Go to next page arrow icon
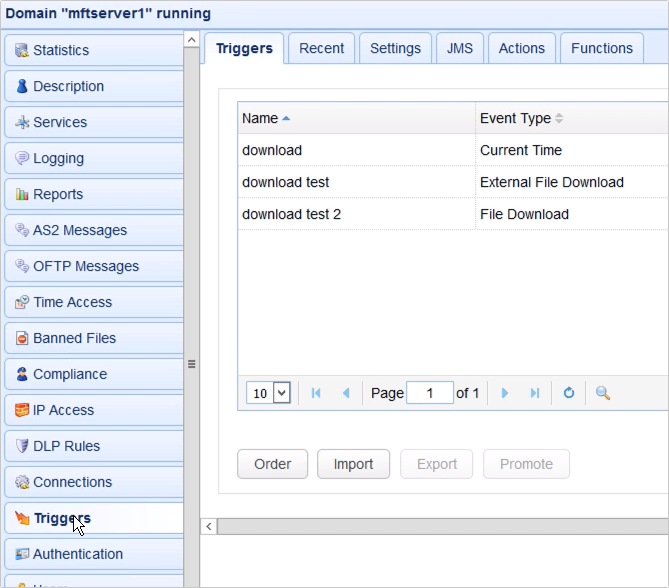The width and height of the screenshot is (669, 588). click(x=504, y=393)
